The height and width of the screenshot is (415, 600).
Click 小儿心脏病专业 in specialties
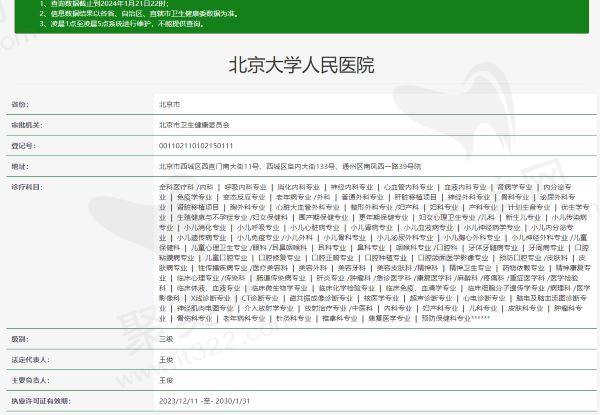[x=315, y=228]
